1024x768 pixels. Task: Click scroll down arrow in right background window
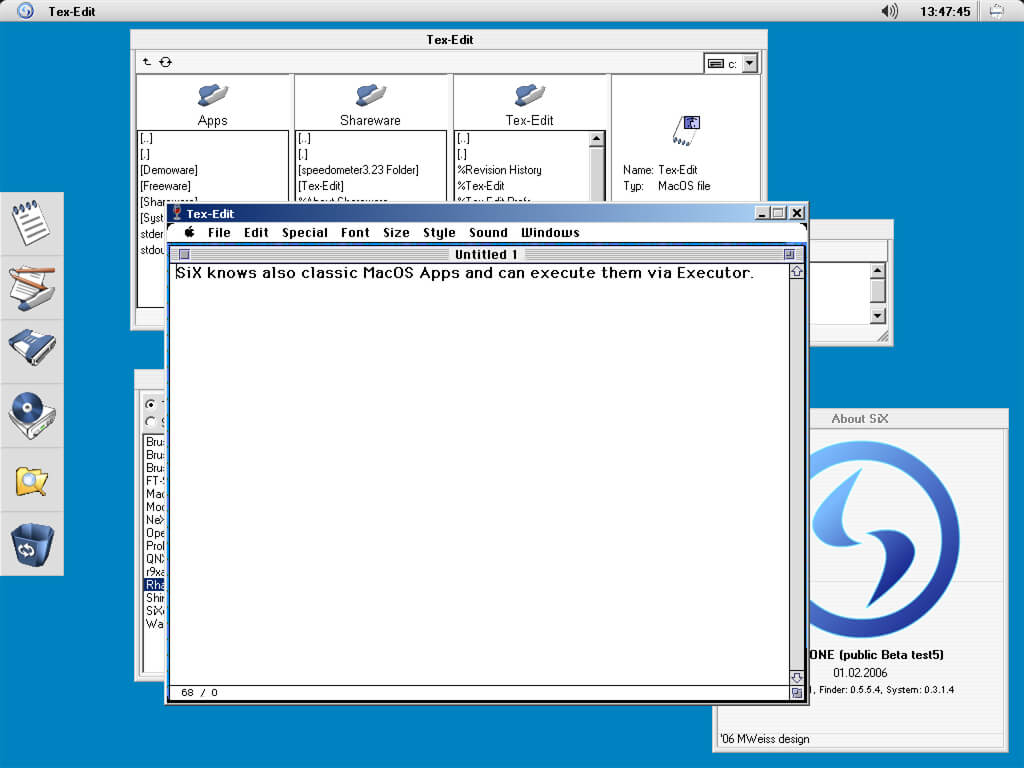click(878, 316)
